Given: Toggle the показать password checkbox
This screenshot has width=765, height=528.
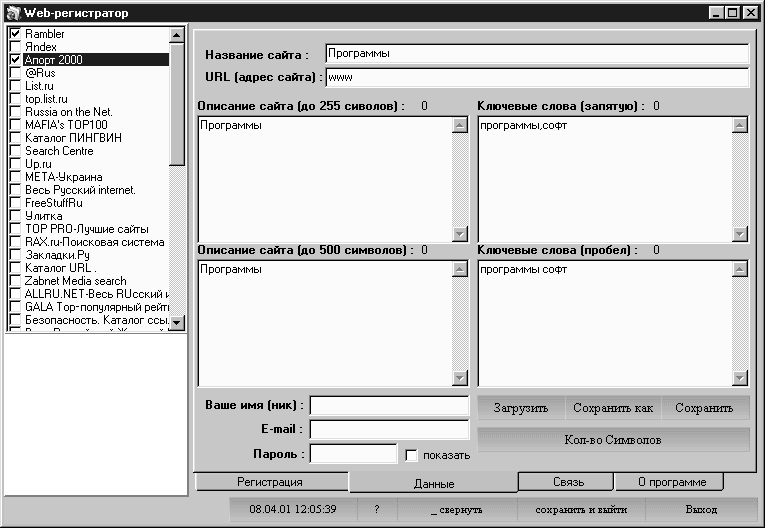Looking at the screenshot, I should [411, 455].
